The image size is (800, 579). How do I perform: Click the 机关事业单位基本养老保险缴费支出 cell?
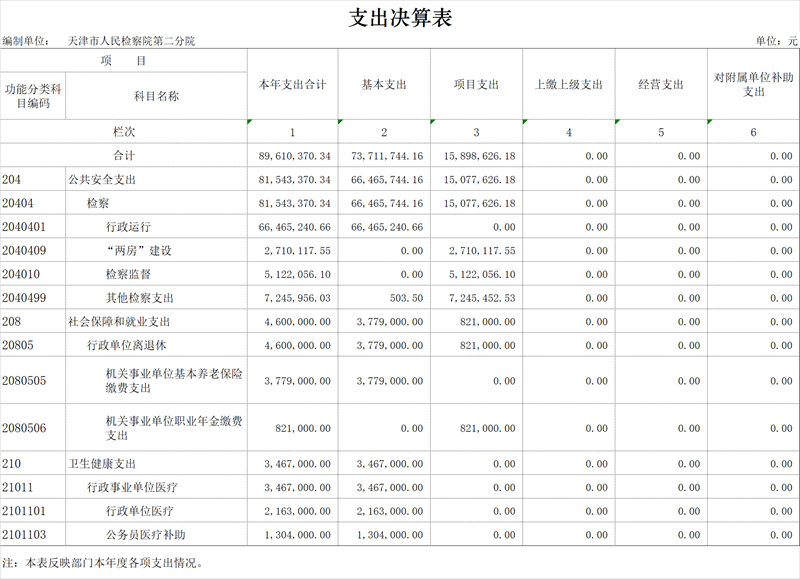click(157, 381)
